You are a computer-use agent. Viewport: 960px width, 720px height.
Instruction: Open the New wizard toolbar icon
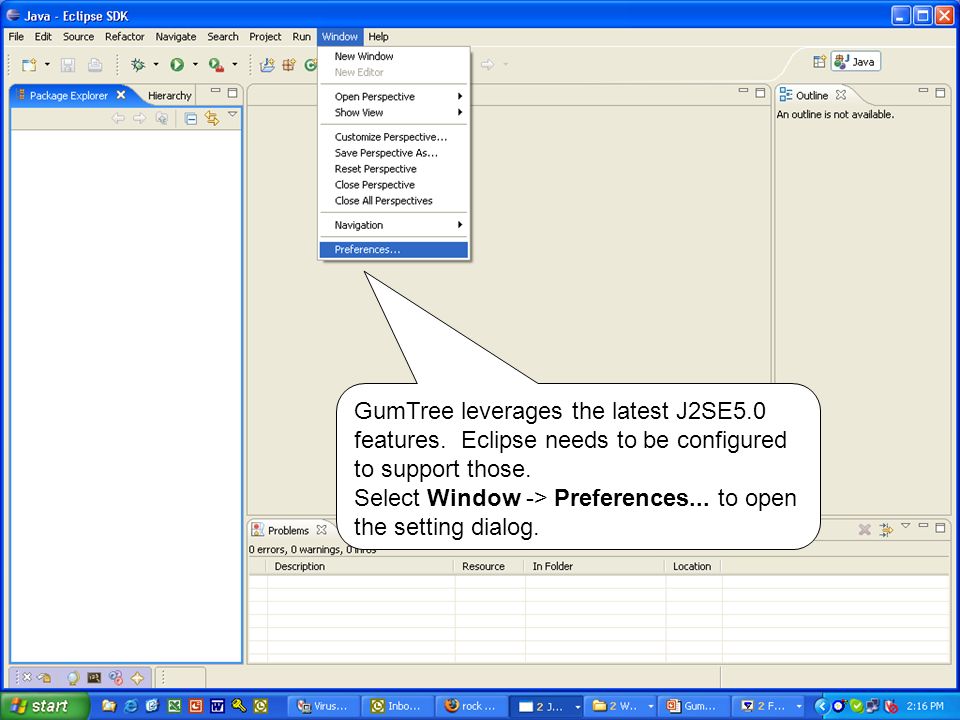pos(28,65)
